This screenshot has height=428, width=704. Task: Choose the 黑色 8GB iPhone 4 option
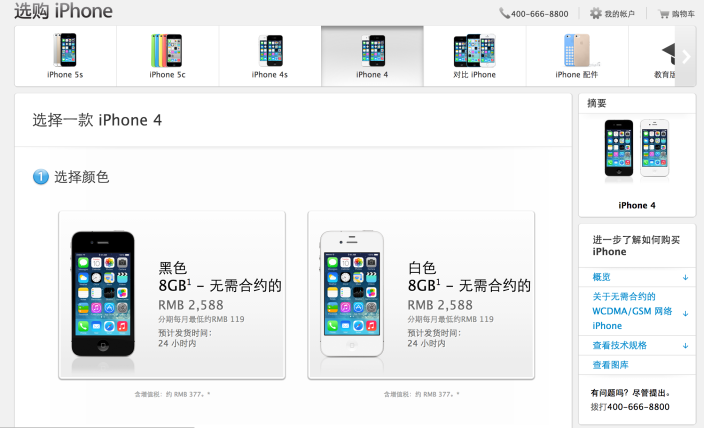(172, 295)
